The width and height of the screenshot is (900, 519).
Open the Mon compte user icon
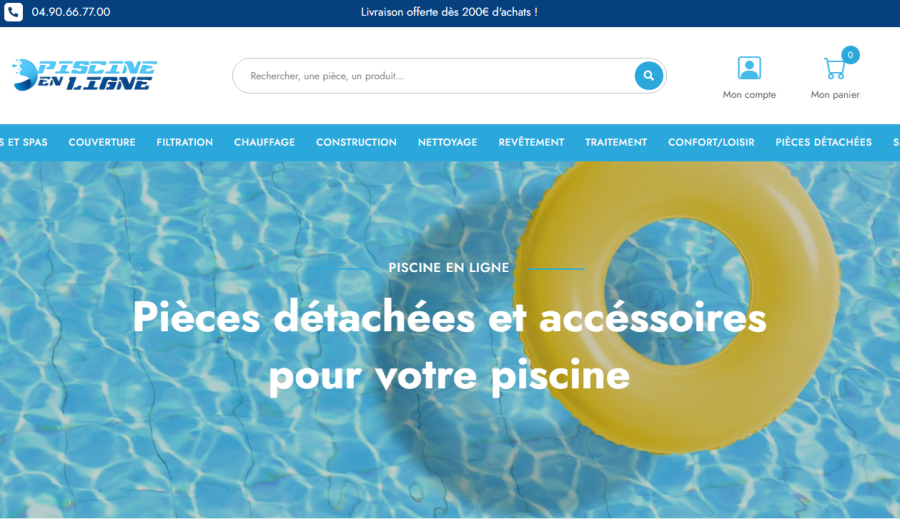(x=749, y=68)
